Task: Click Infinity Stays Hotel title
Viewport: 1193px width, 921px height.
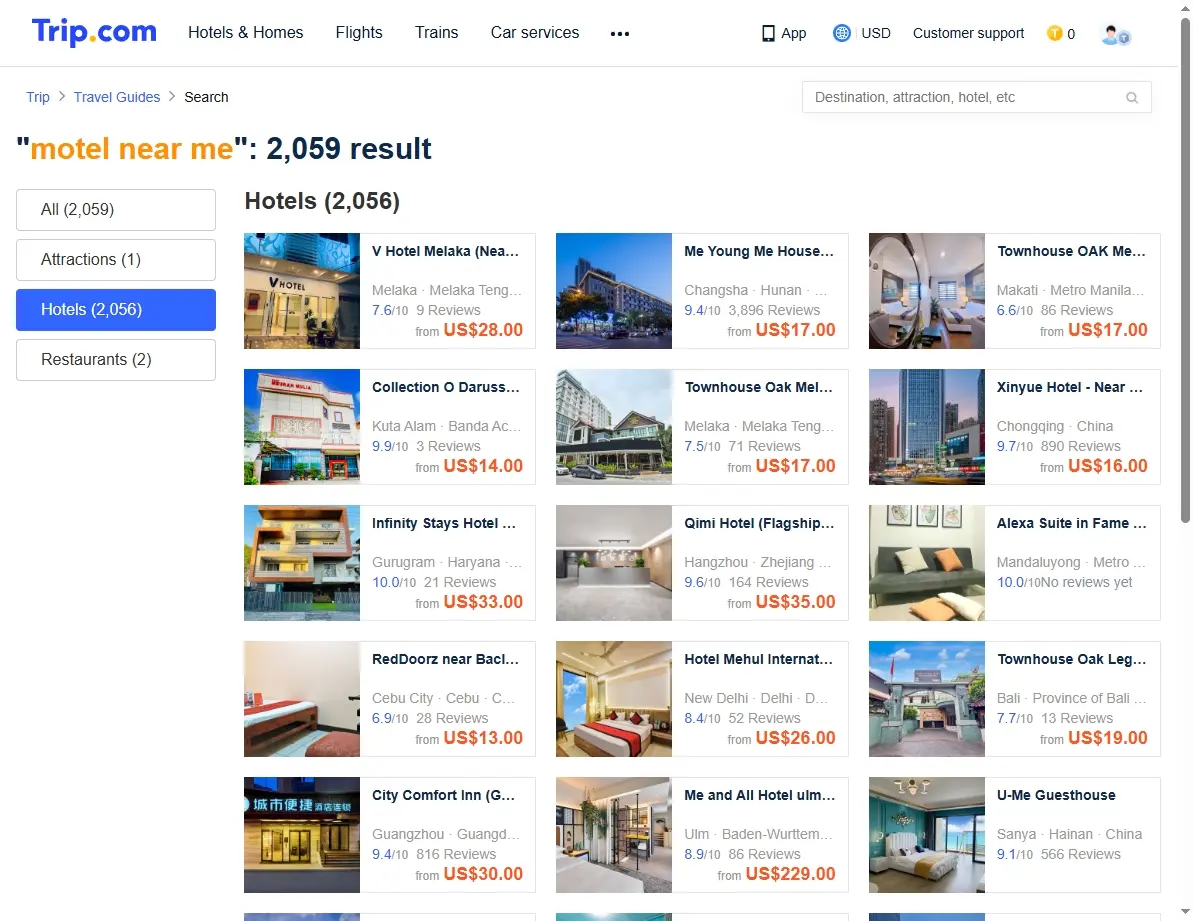Action: coord(444,524)
